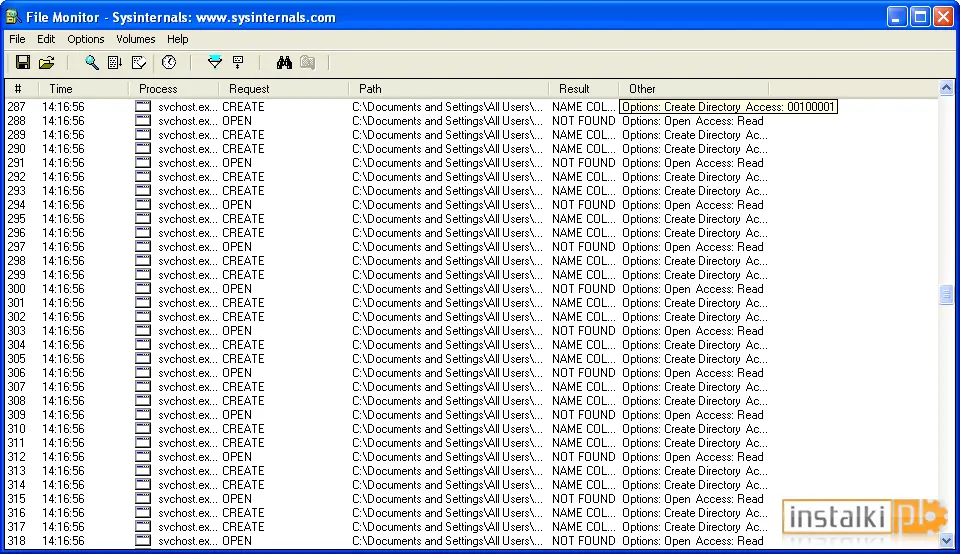Click the greyed-out Explorer Jump icon
The image size is (960, 554).
point(307,62)
